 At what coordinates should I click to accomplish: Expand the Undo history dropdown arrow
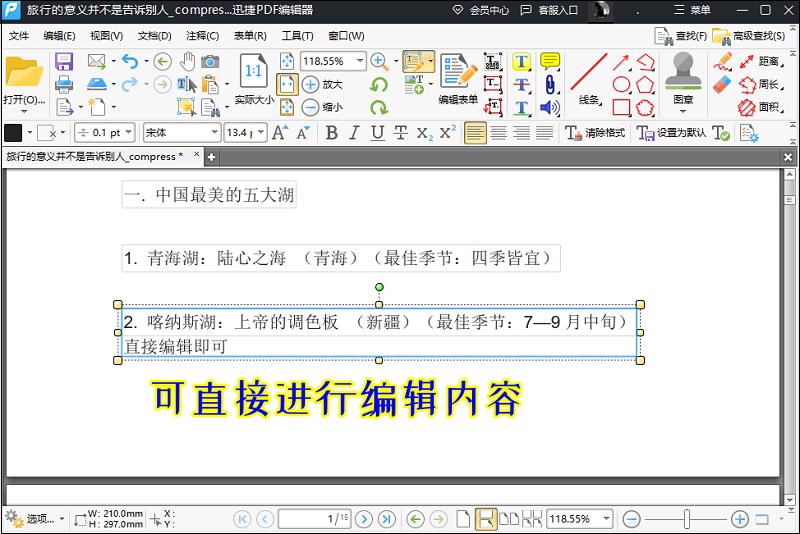pos(146,62)
